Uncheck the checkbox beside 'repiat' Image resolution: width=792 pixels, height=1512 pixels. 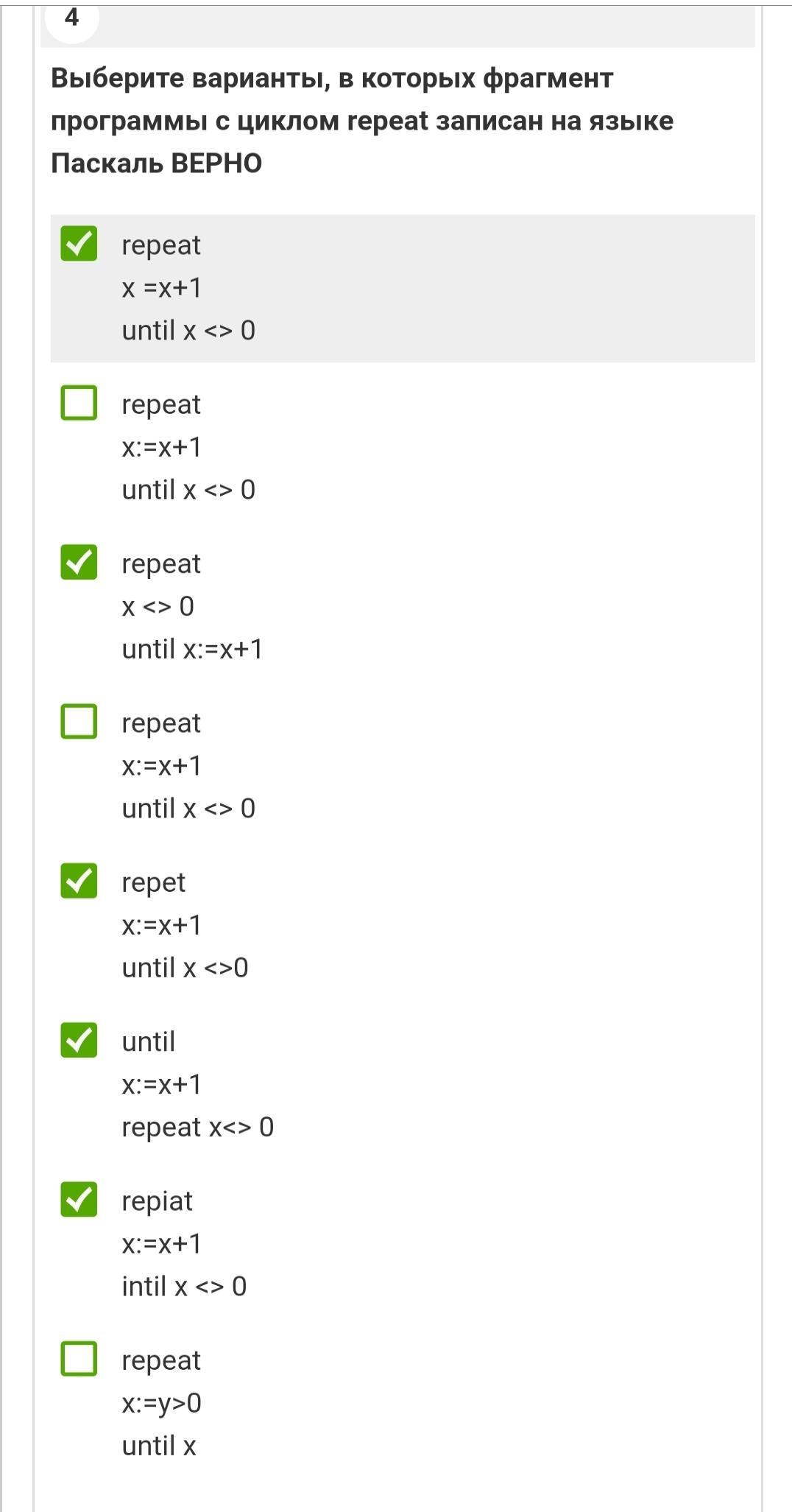(x=79, y=1200)
